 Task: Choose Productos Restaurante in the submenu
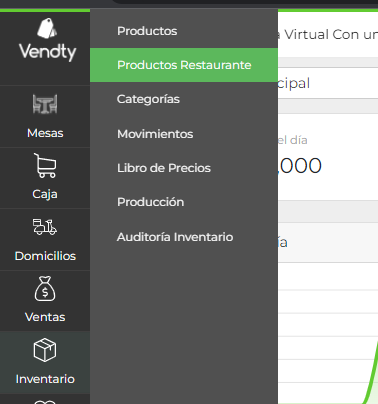pyautogui.click(x=184, y=65)
